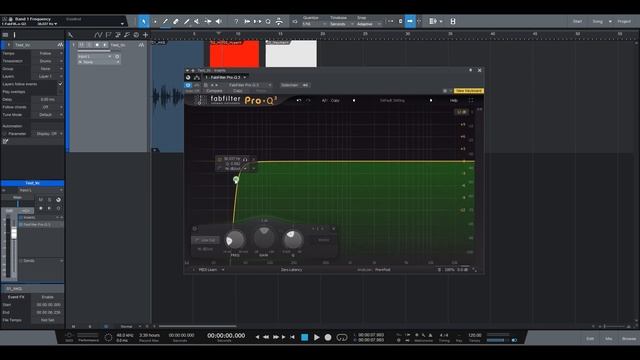Add a new track with plus icon
This screenshot has height=360, width=640.
(145, 35)
